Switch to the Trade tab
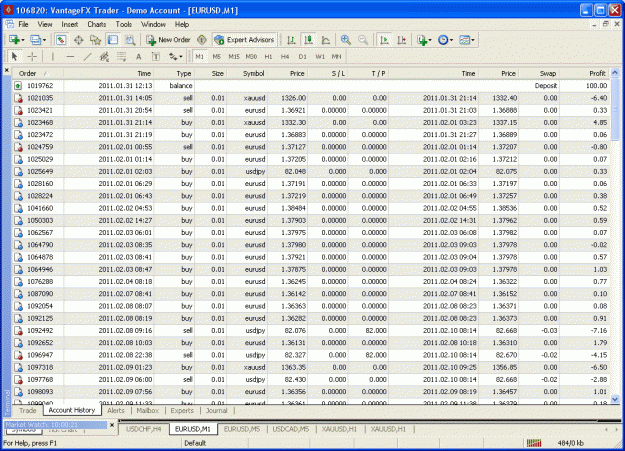The width and height of the screenshot is (625, 451). [28, 410]
